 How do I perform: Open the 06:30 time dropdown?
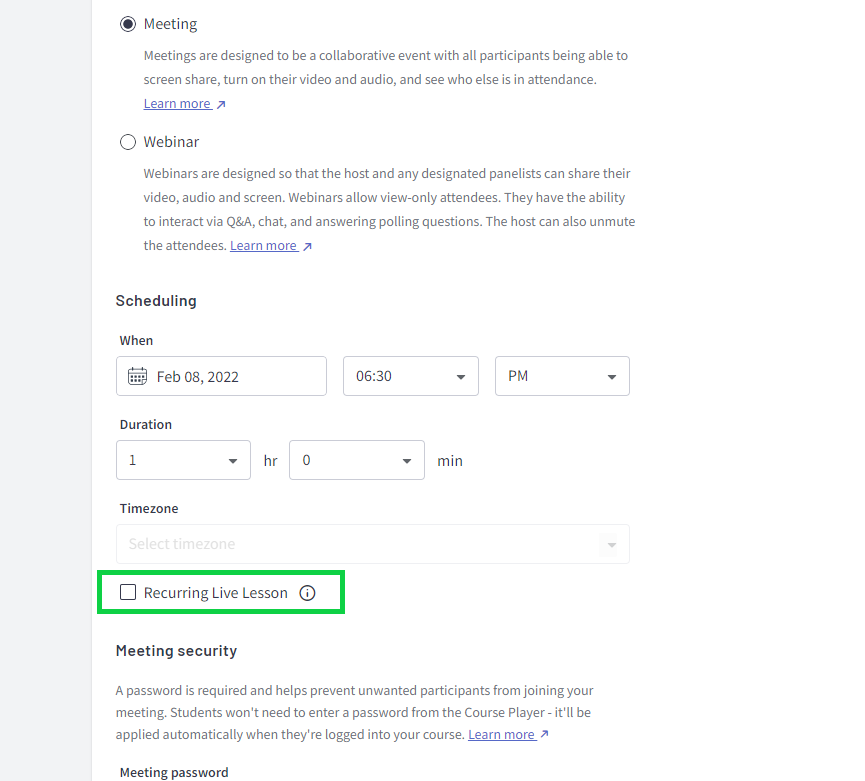(410, 376)
